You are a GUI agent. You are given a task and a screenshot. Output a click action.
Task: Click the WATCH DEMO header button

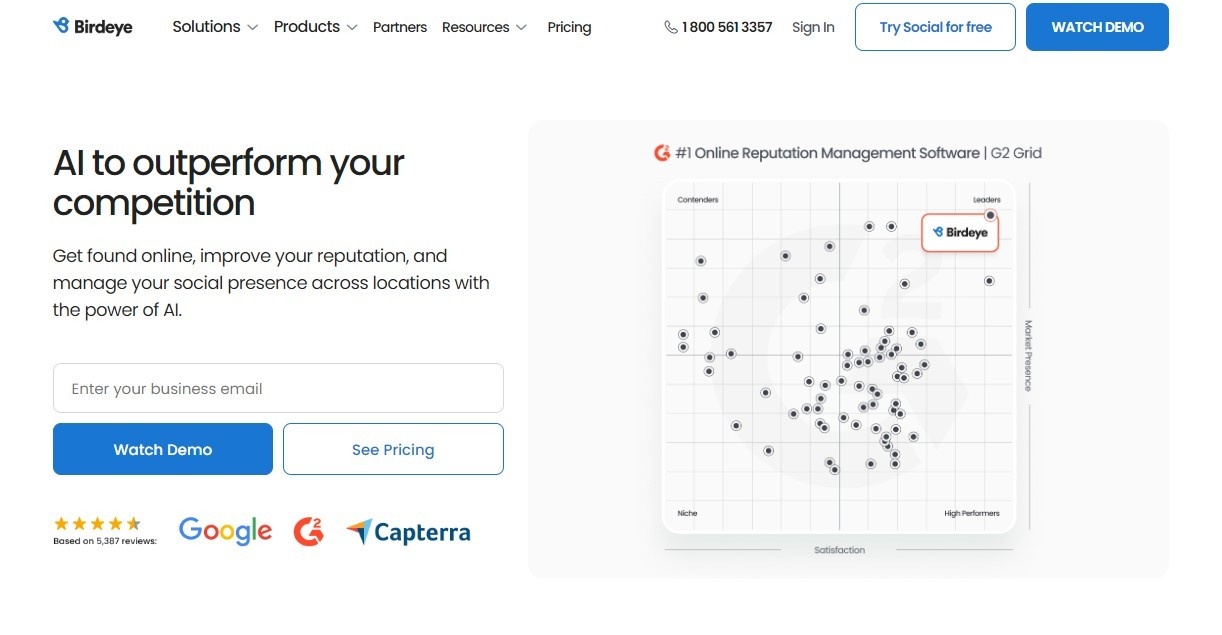coord(1097,27)
